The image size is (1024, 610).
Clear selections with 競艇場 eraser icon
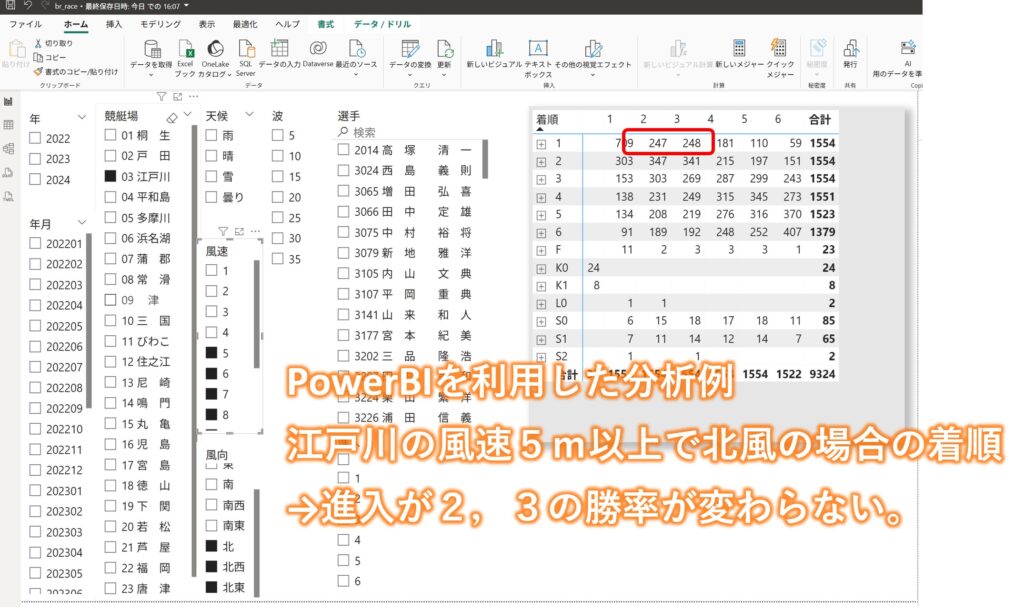click(172, 118)
